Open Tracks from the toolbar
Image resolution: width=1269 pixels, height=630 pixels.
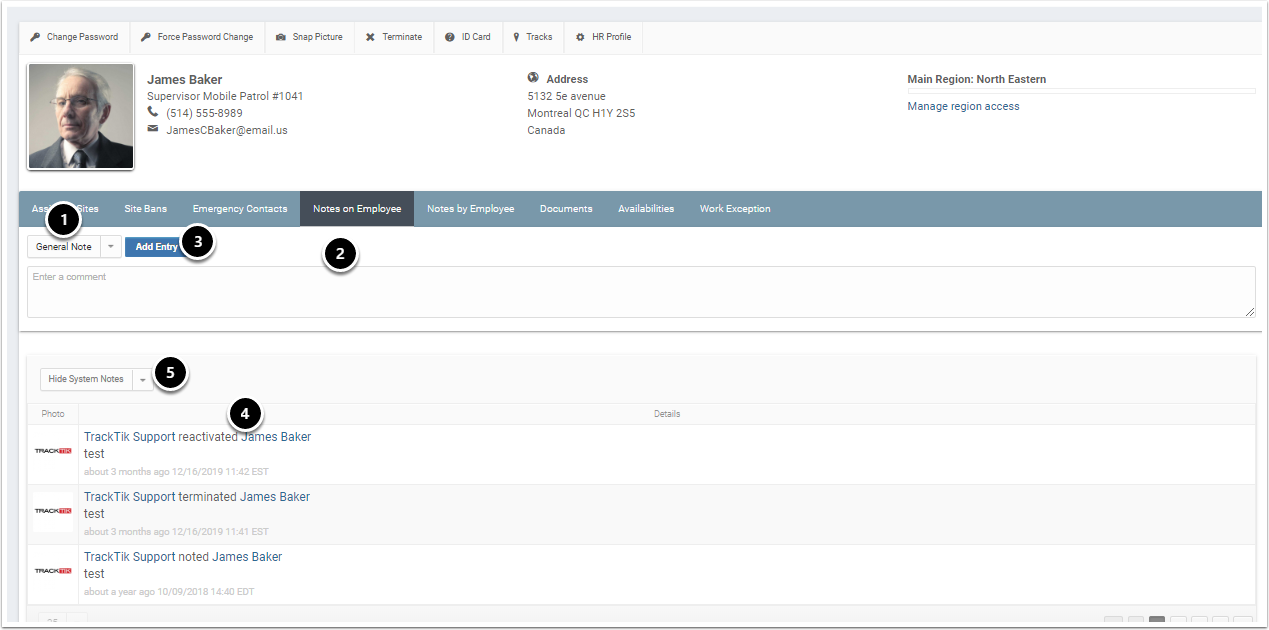tap(533, 37)
